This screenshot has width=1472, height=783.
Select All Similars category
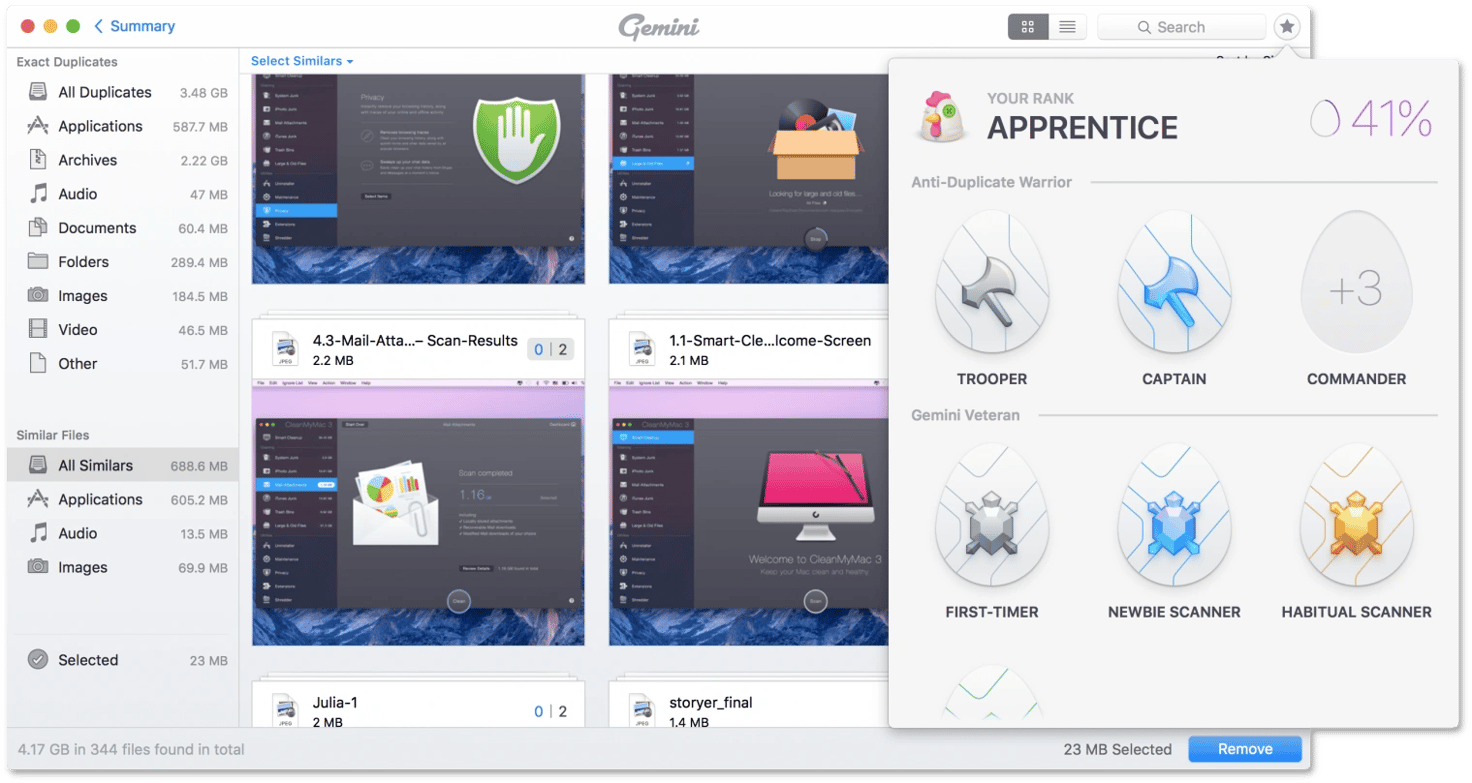(122, 465)
